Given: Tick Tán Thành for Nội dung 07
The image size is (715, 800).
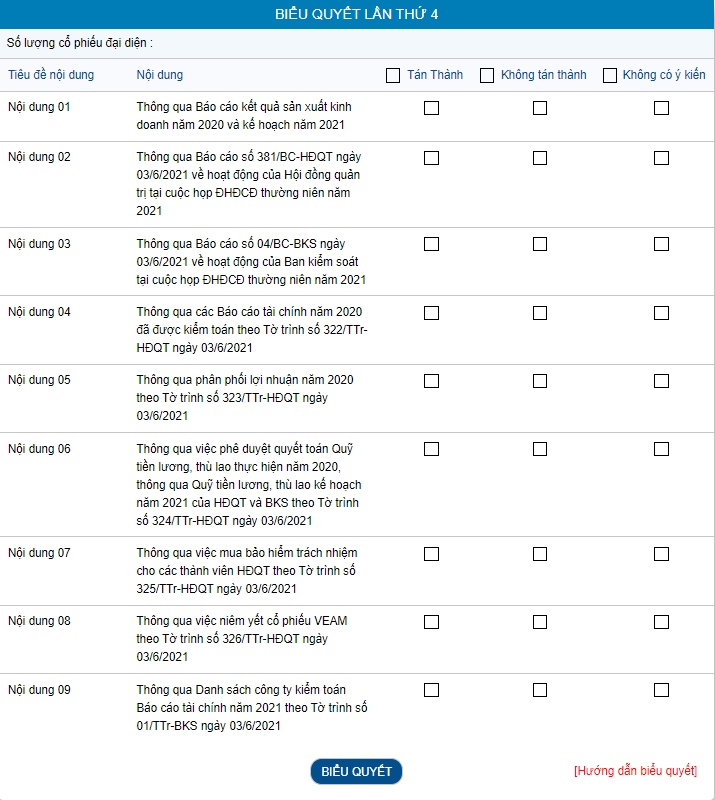Looking at the screenshot, I should click(431, 554).
